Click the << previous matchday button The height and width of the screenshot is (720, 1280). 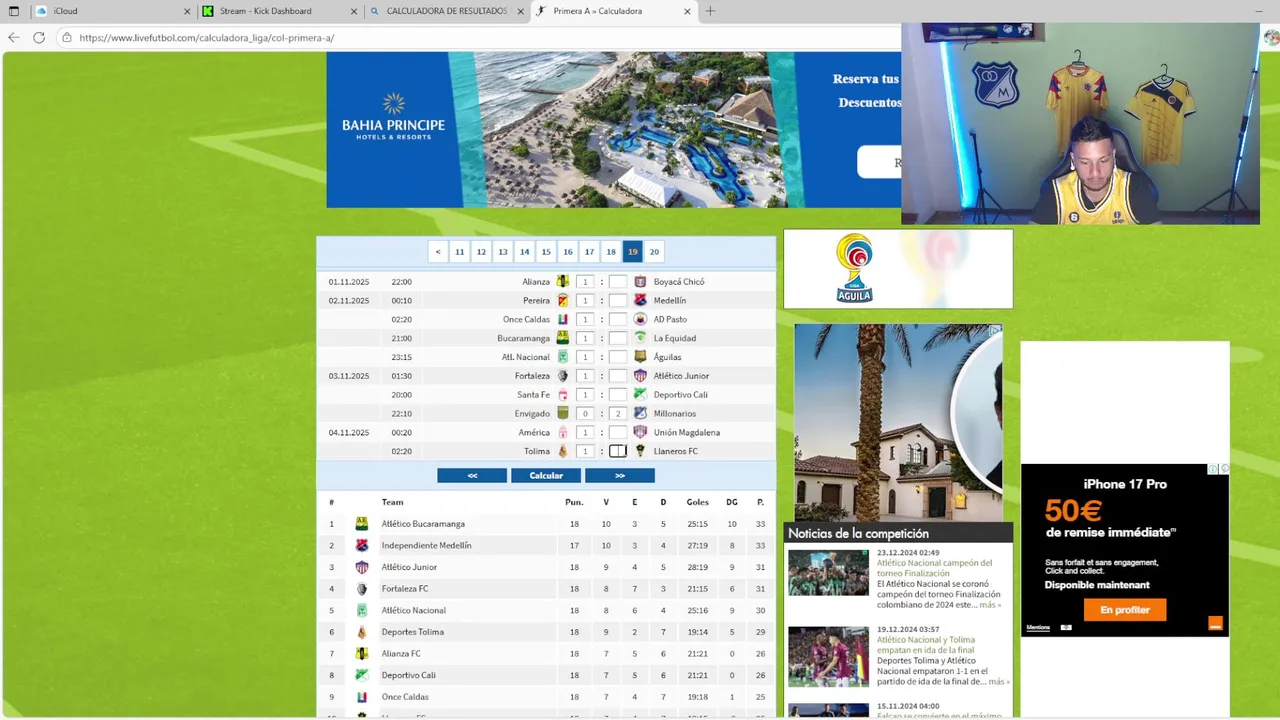[x=472, y=476]
